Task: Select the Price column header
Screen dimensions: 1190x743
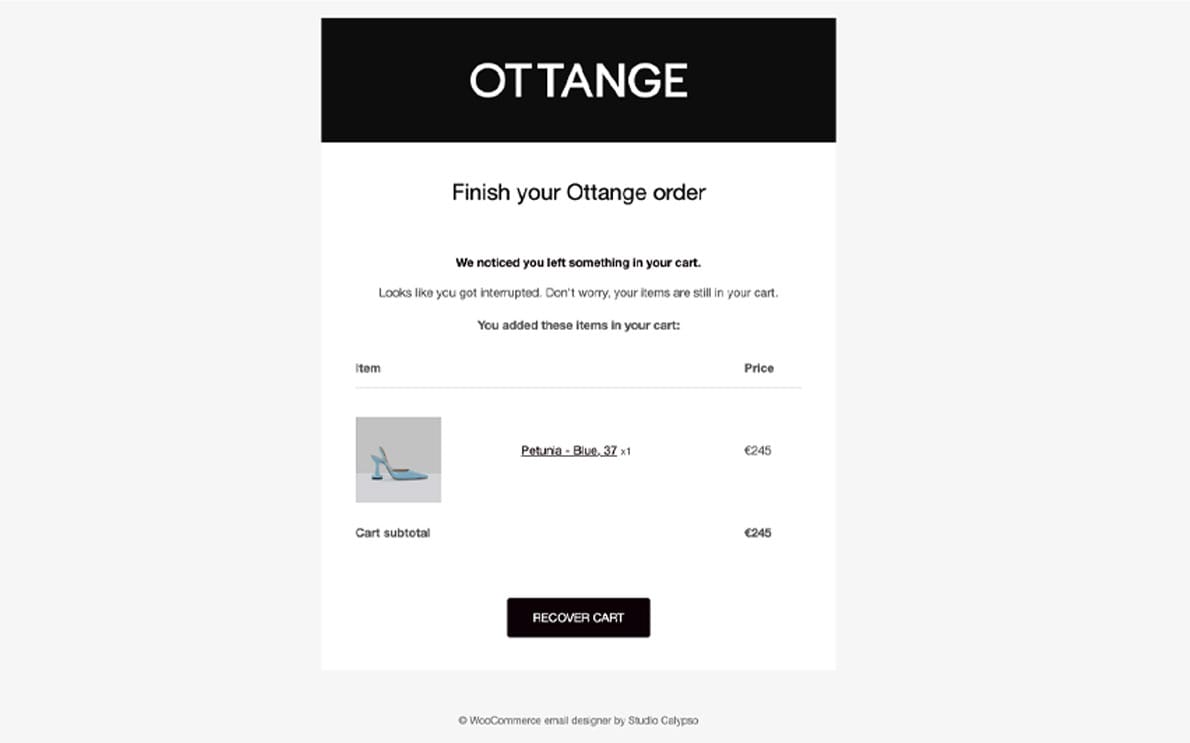Action: [759, 368]
